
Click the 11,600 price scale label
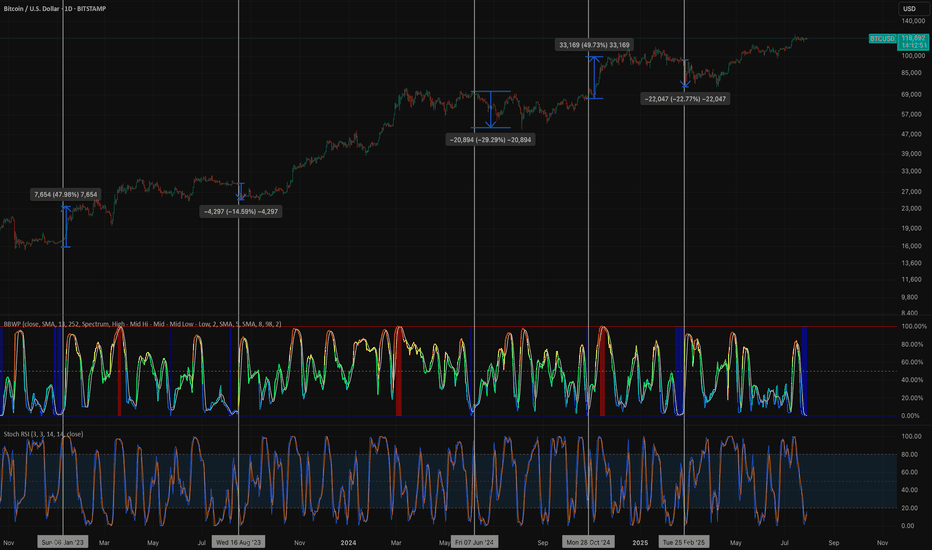coord(913,279)
